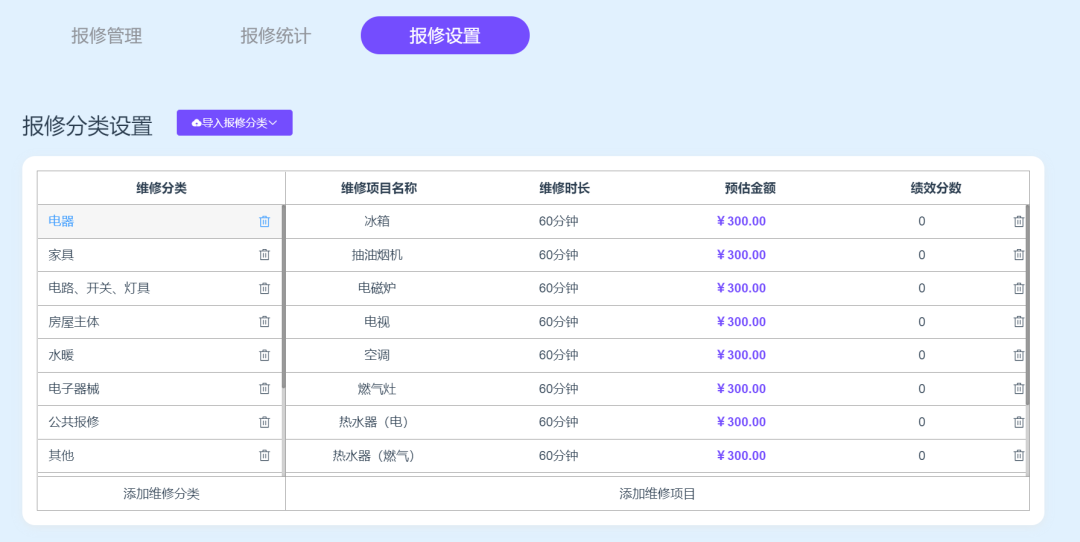The height and width of the screenshot is (542, 1080).
Task: Select the 房屋主体 category row
Action: pos(160,322)
